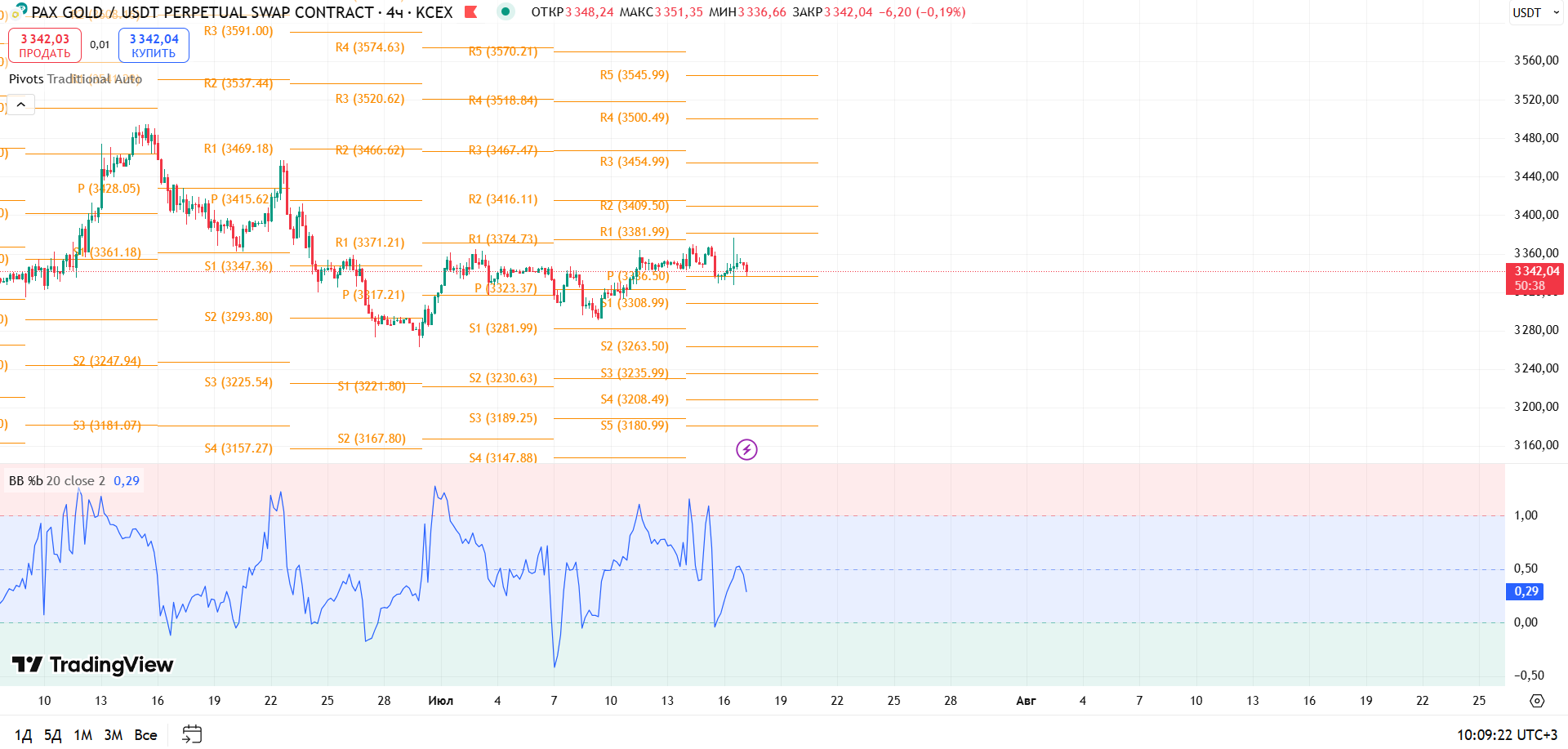Click the BB %b value label 0,29 on axis
1568x749 pixels.
1525,591
